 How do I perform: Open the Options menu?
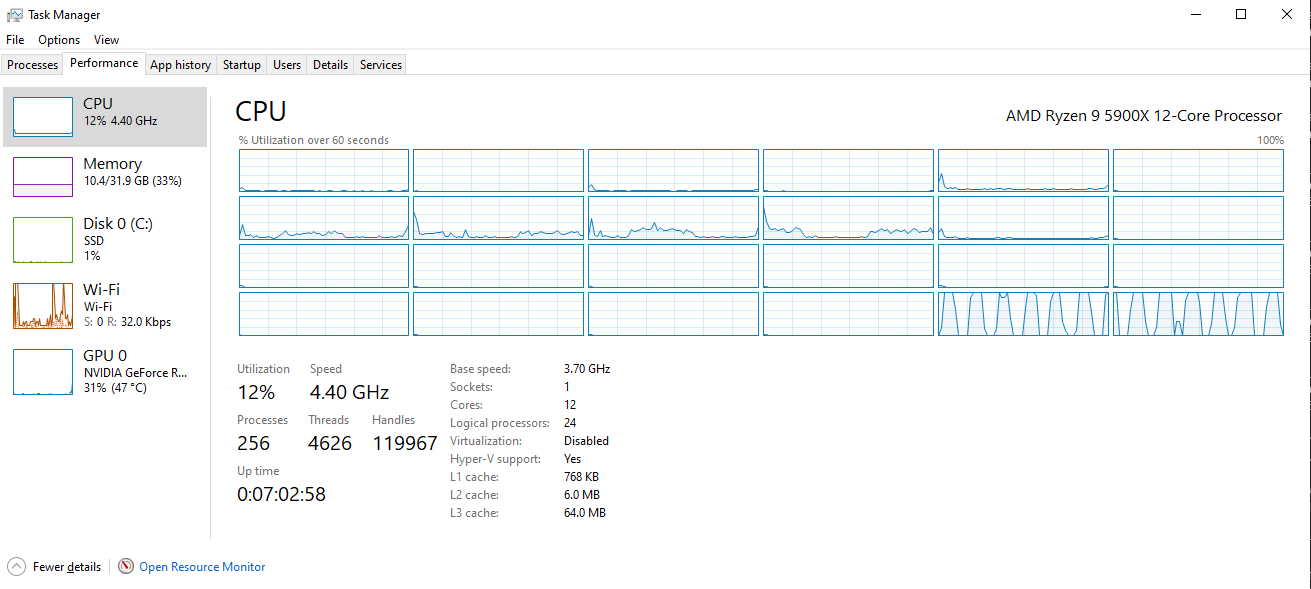tap(59, 40)
